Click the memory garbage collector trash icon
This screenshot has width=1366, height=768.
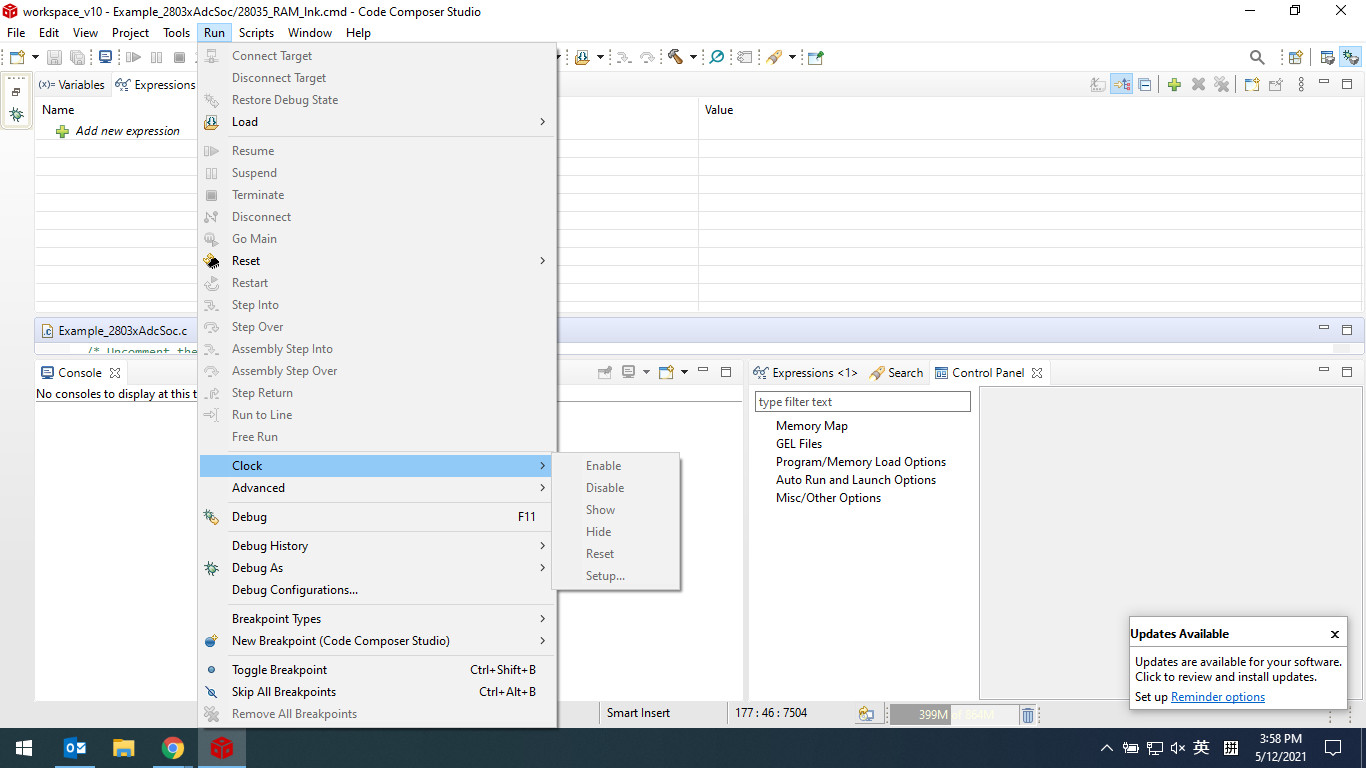point(1028,714)
